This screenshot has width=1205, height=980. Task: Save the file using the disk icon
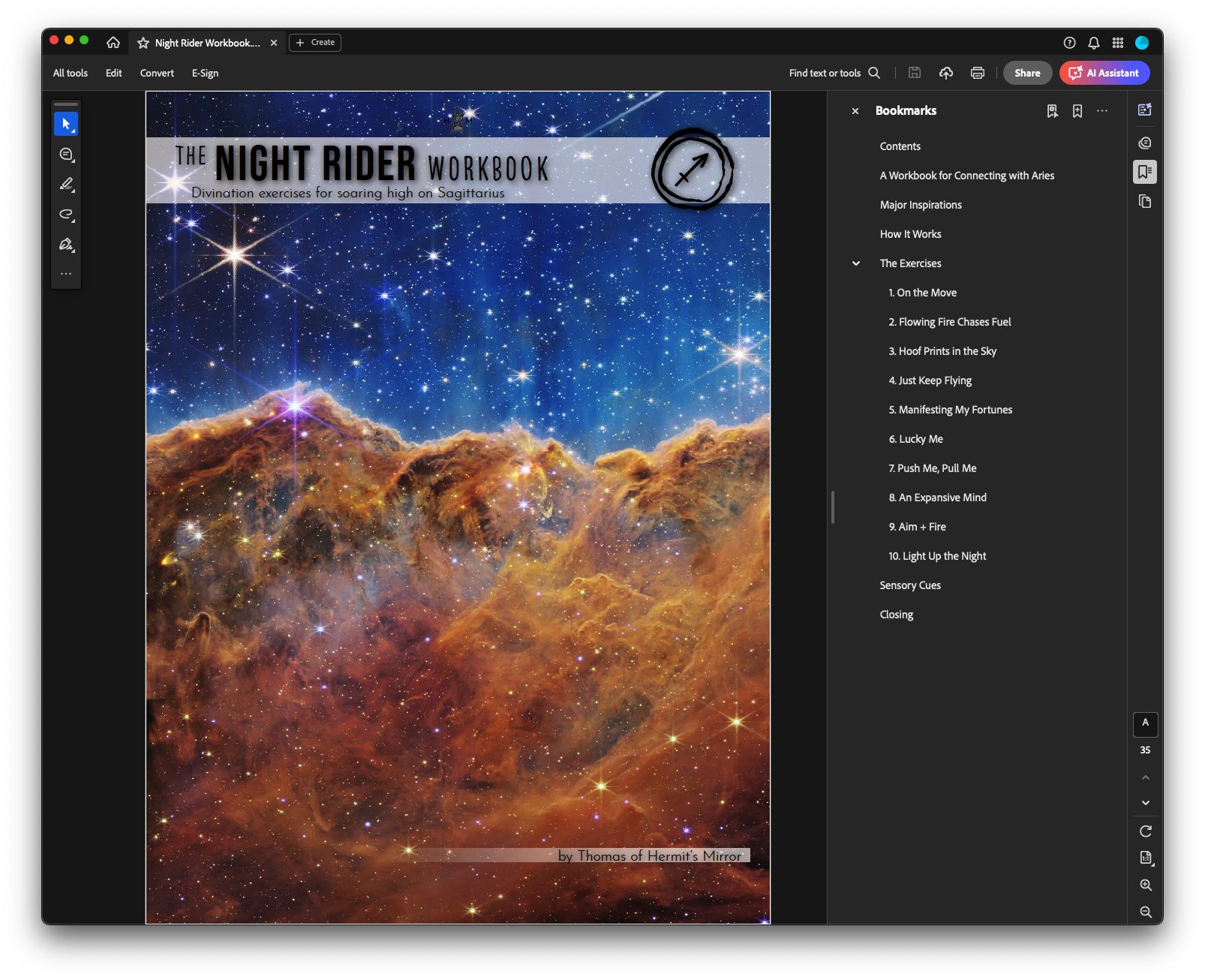click(915, 73)
